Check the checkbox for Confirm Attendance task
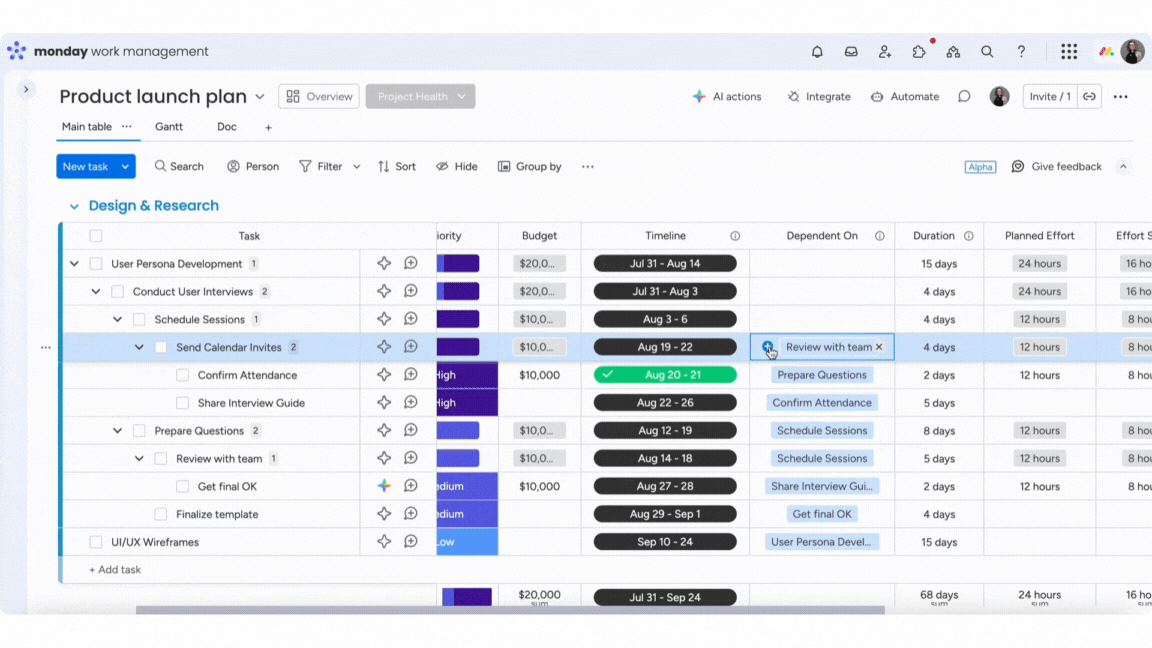This screenshot has height=648, width=1152. pos(181,375)
